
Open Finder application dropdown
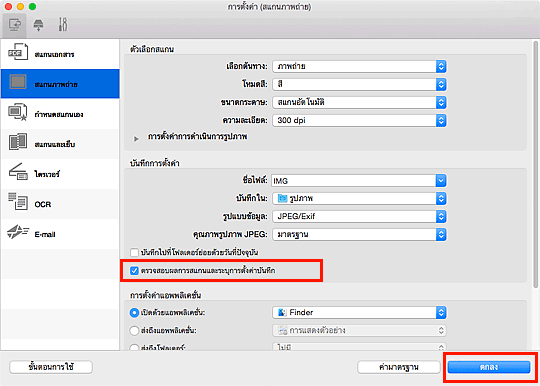coord(359,313)
